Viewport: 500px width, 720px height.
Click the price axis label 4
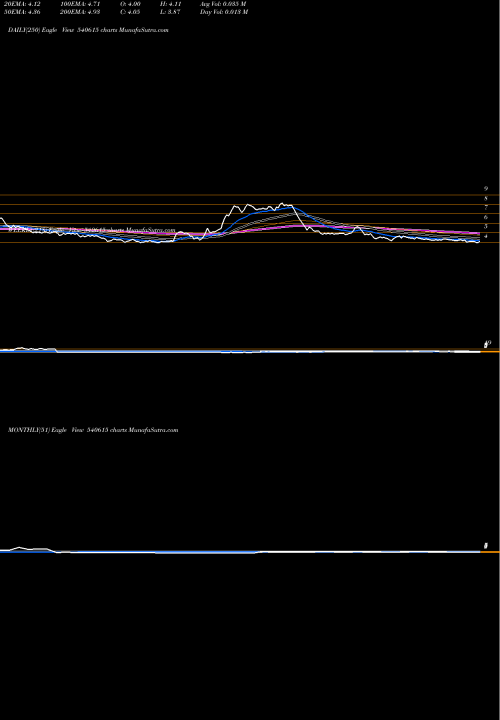(x=486, y=236)
